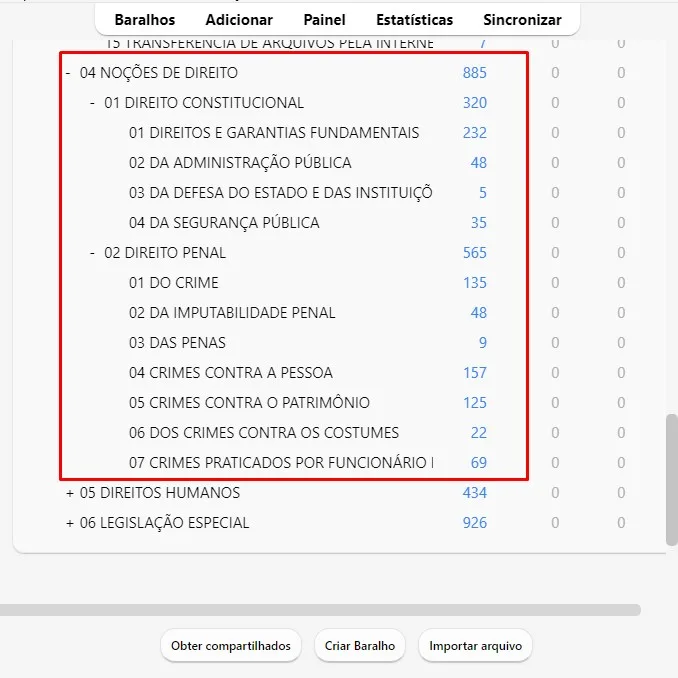The height and width of the screenshot is (678, 678).
Task: Click the 926 count for Legislação Especial
Action: point(475,523)
